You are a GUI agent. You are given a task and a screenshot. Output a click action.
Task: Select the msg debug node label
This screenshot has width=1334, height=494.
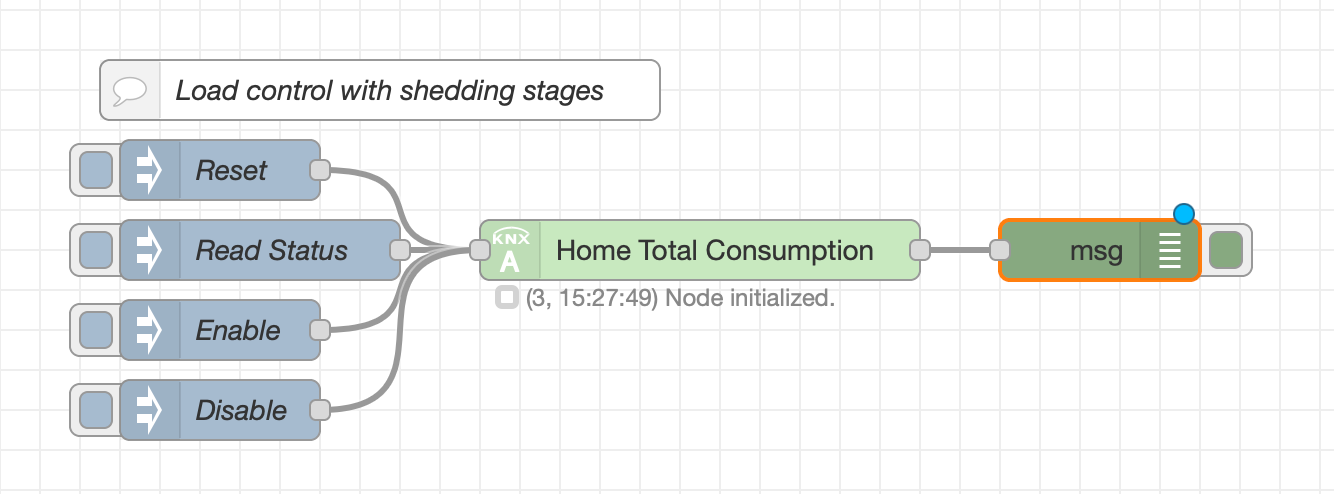[x=1096, y=250]
